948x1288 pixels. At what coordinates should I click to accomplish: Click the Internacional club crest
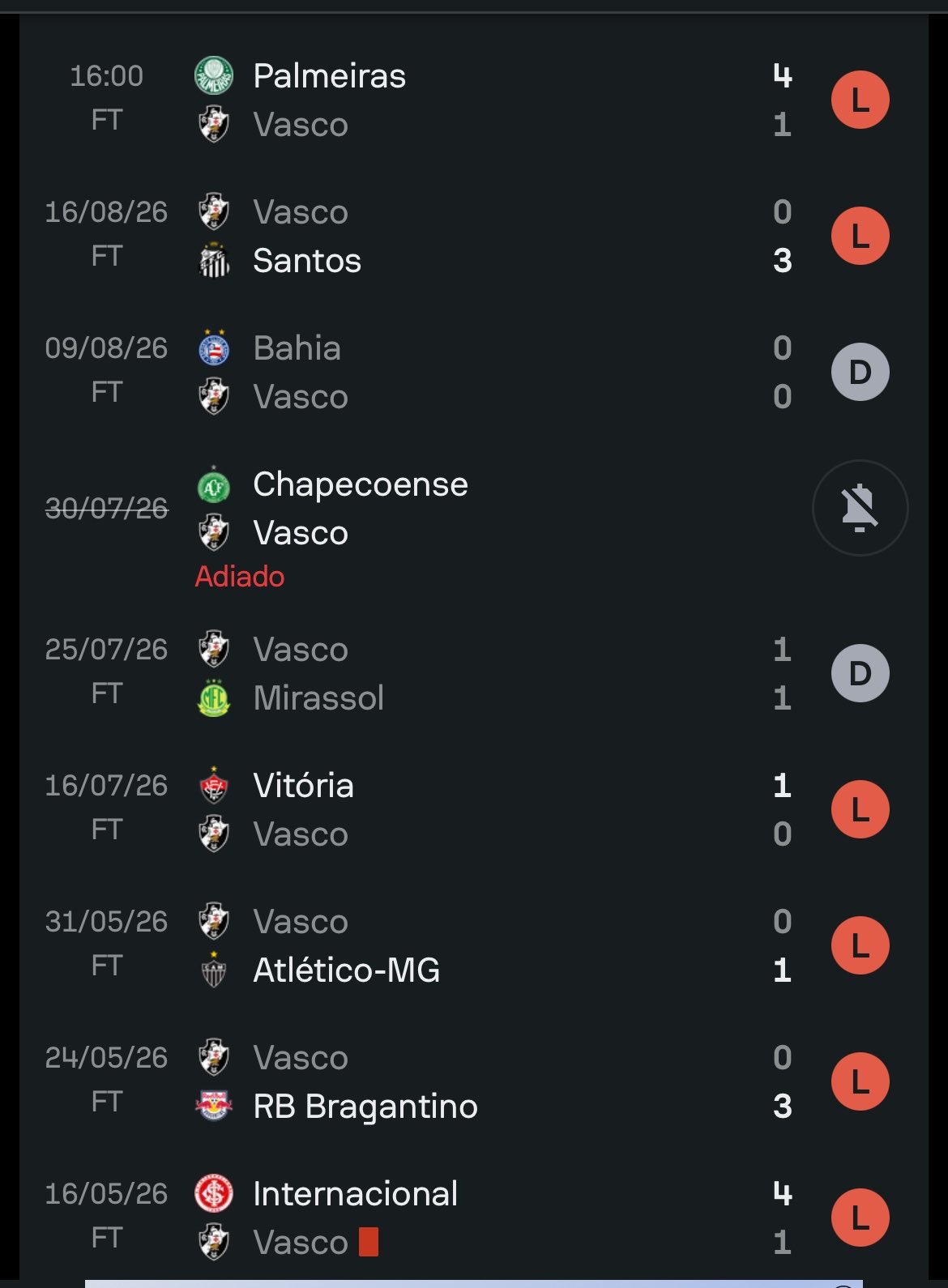coord(214,1194)
